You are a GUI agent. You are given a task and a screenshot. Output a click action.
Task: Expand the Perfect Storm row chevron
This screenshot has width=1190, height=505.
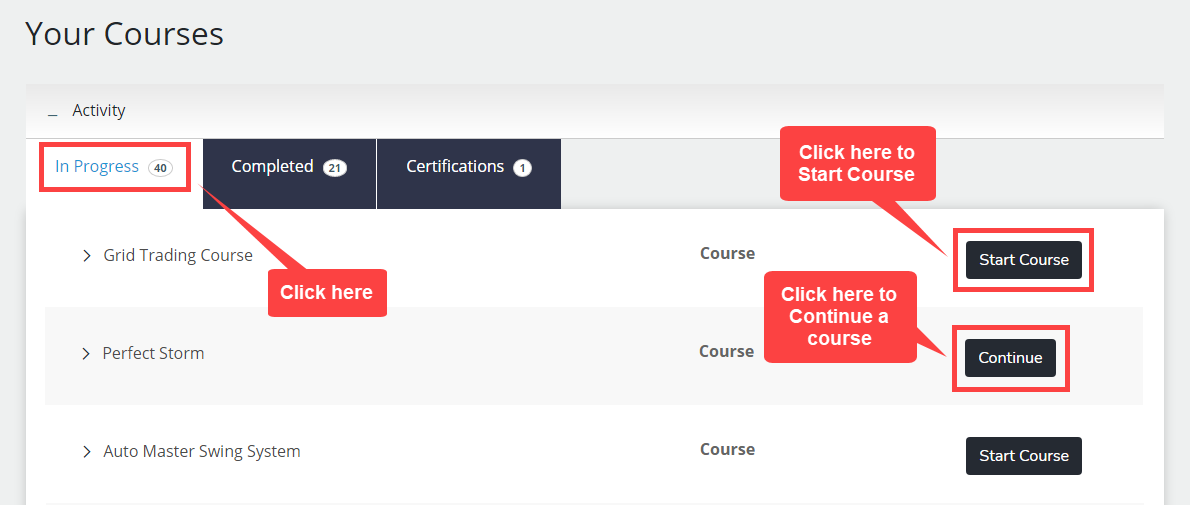pos(86,354)
